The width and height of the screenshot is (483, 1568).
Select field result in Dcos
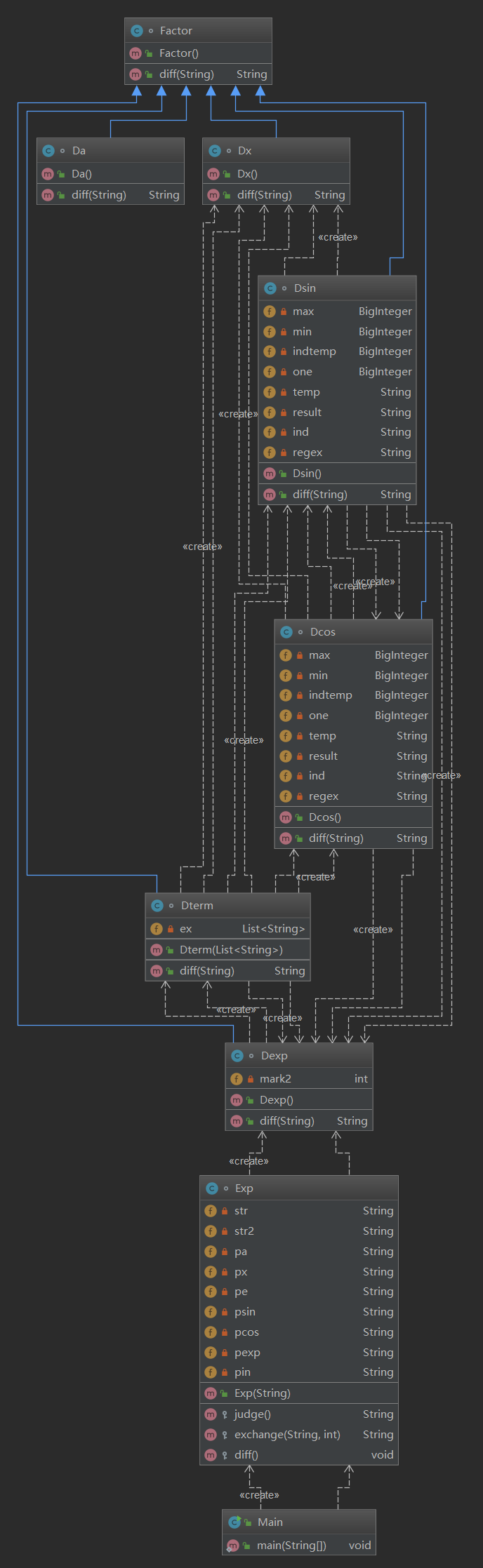[x=324, y=756]
